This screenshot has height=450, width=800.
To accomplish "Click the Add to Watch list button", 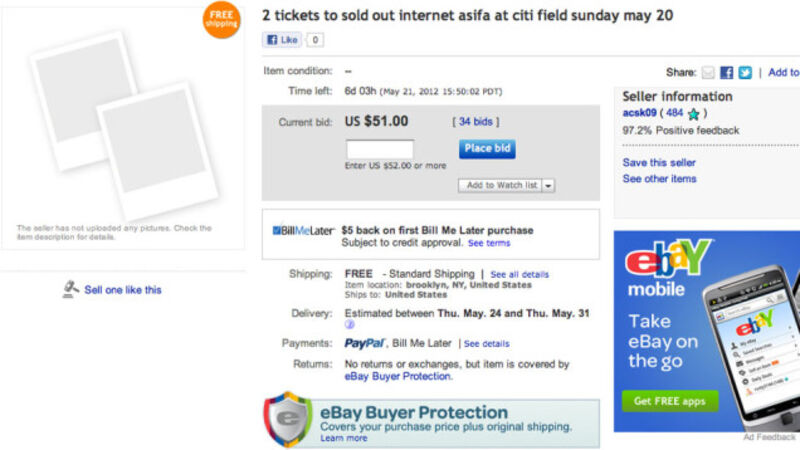I will click(501, 185).
